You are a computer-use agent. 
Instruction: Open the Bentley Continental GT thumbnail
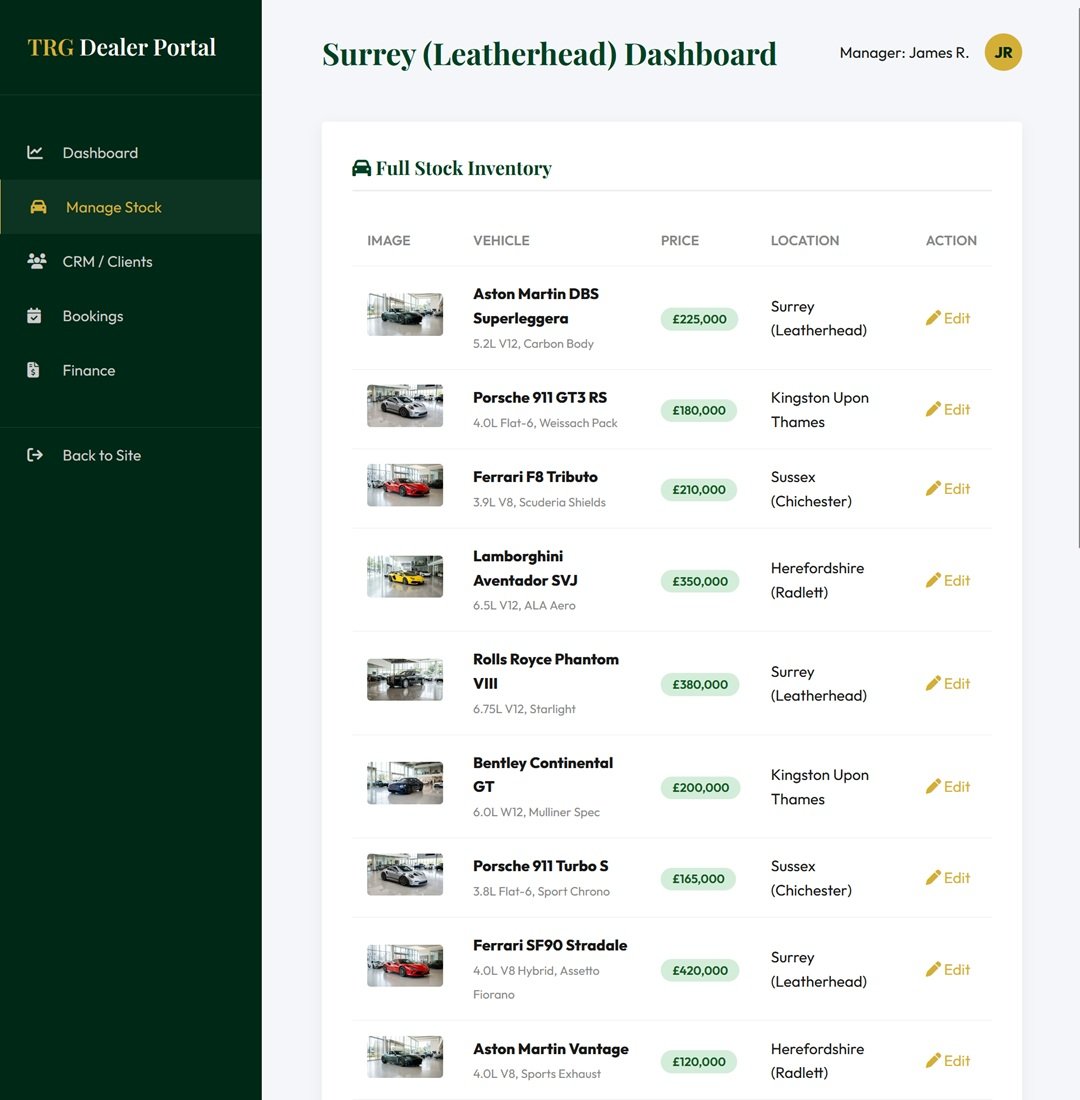(405, 783)
